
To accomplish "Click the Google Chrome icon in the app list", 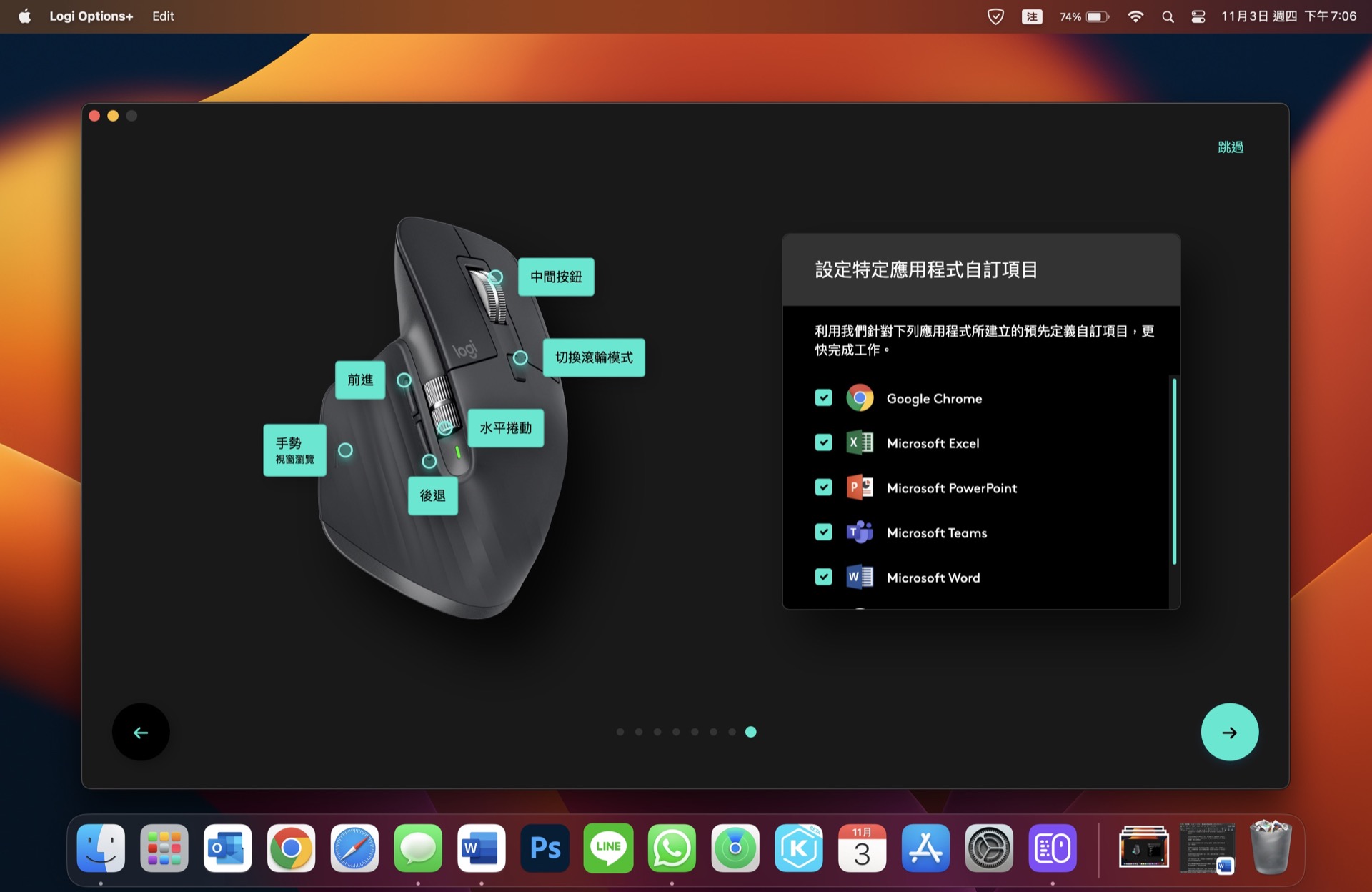I will 860,398.
